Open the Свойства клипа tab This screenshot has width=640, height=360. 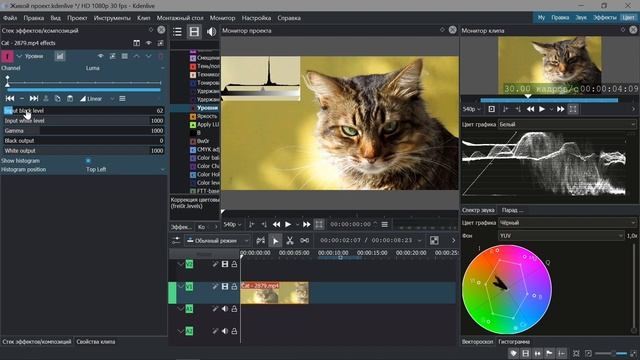[x=96, y=342]
